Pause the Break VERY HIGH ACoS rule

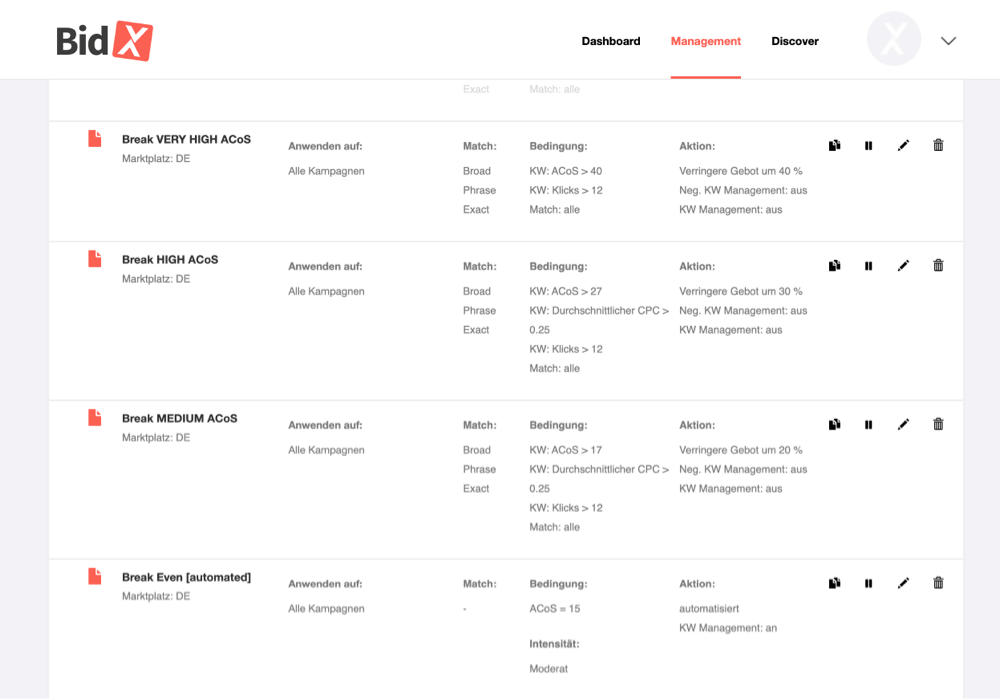point(868,145)
